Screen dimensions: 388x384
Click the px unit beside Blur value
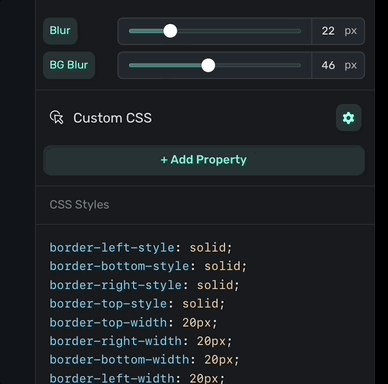351,31
